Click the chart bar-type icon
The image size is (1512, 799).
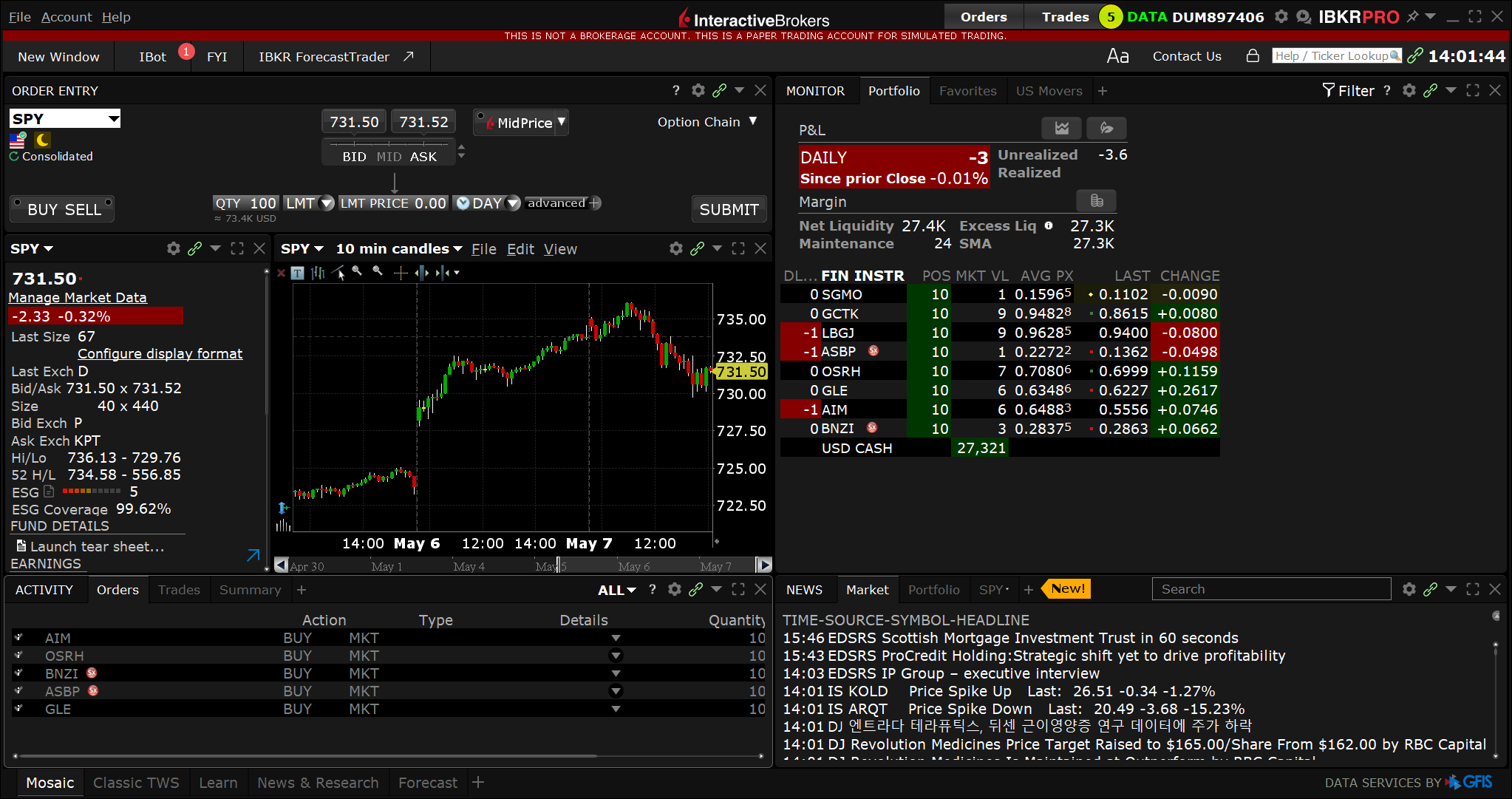pos(318,273)
